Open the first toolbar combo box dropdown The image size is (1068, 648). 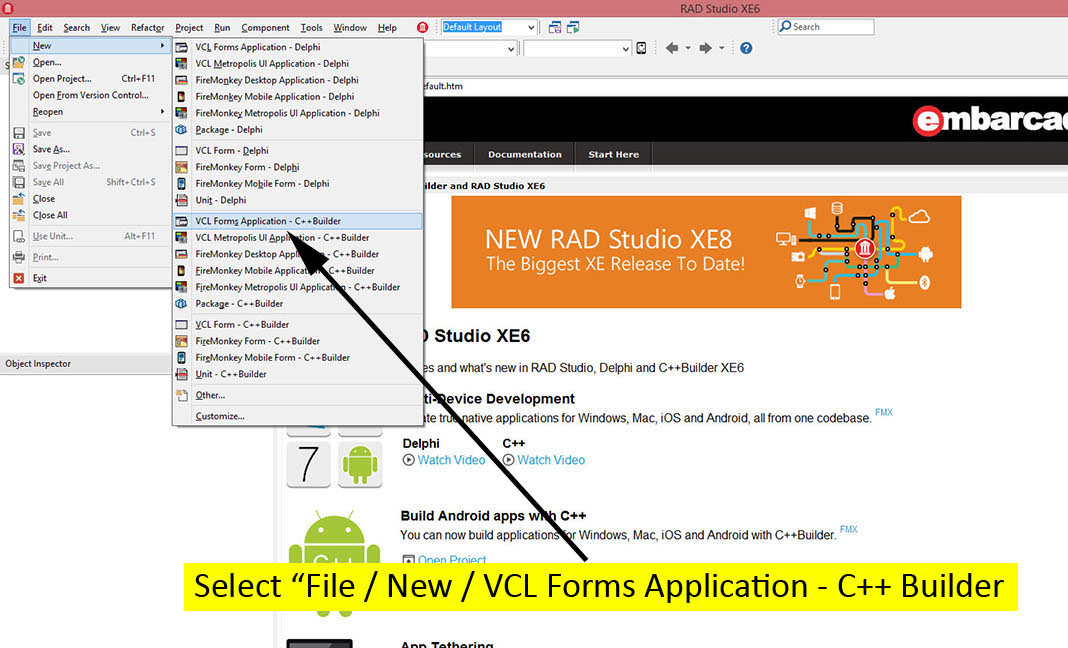pos(511,49)
